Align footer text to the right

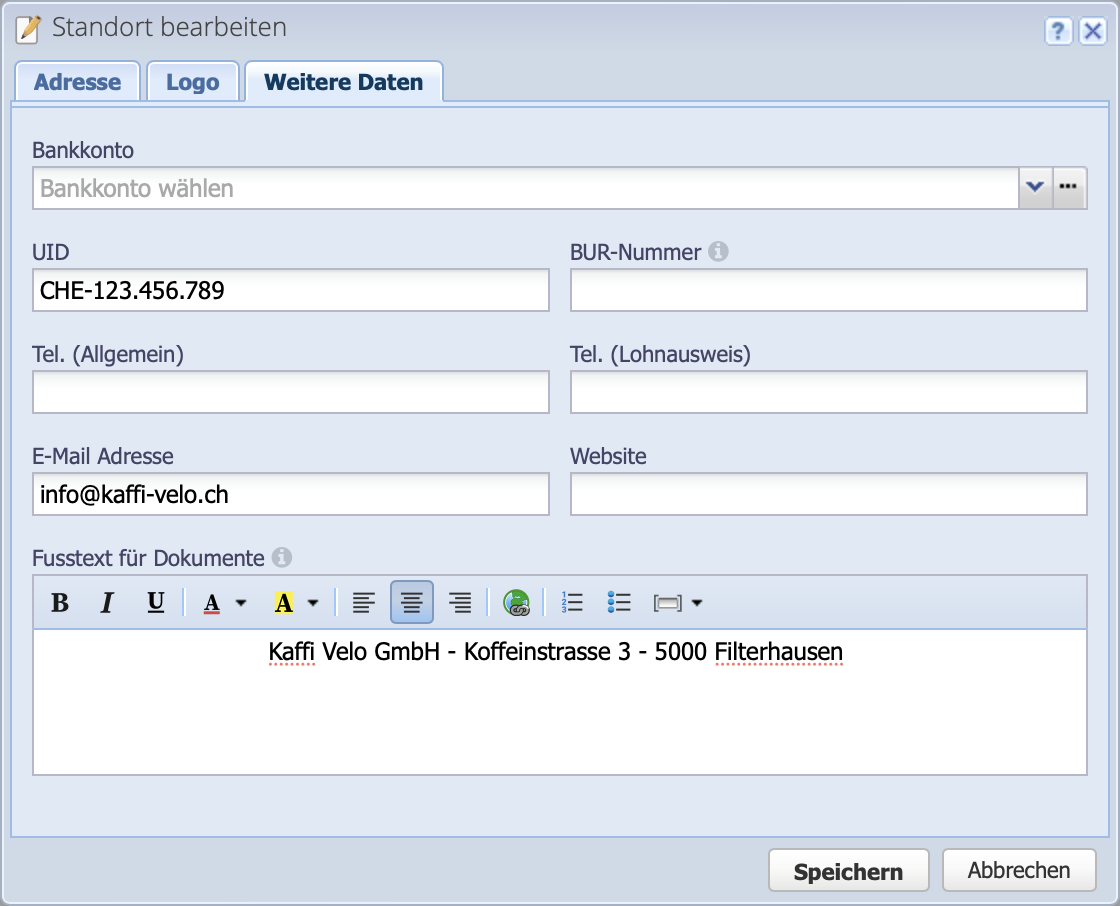(x=459, y=602)
